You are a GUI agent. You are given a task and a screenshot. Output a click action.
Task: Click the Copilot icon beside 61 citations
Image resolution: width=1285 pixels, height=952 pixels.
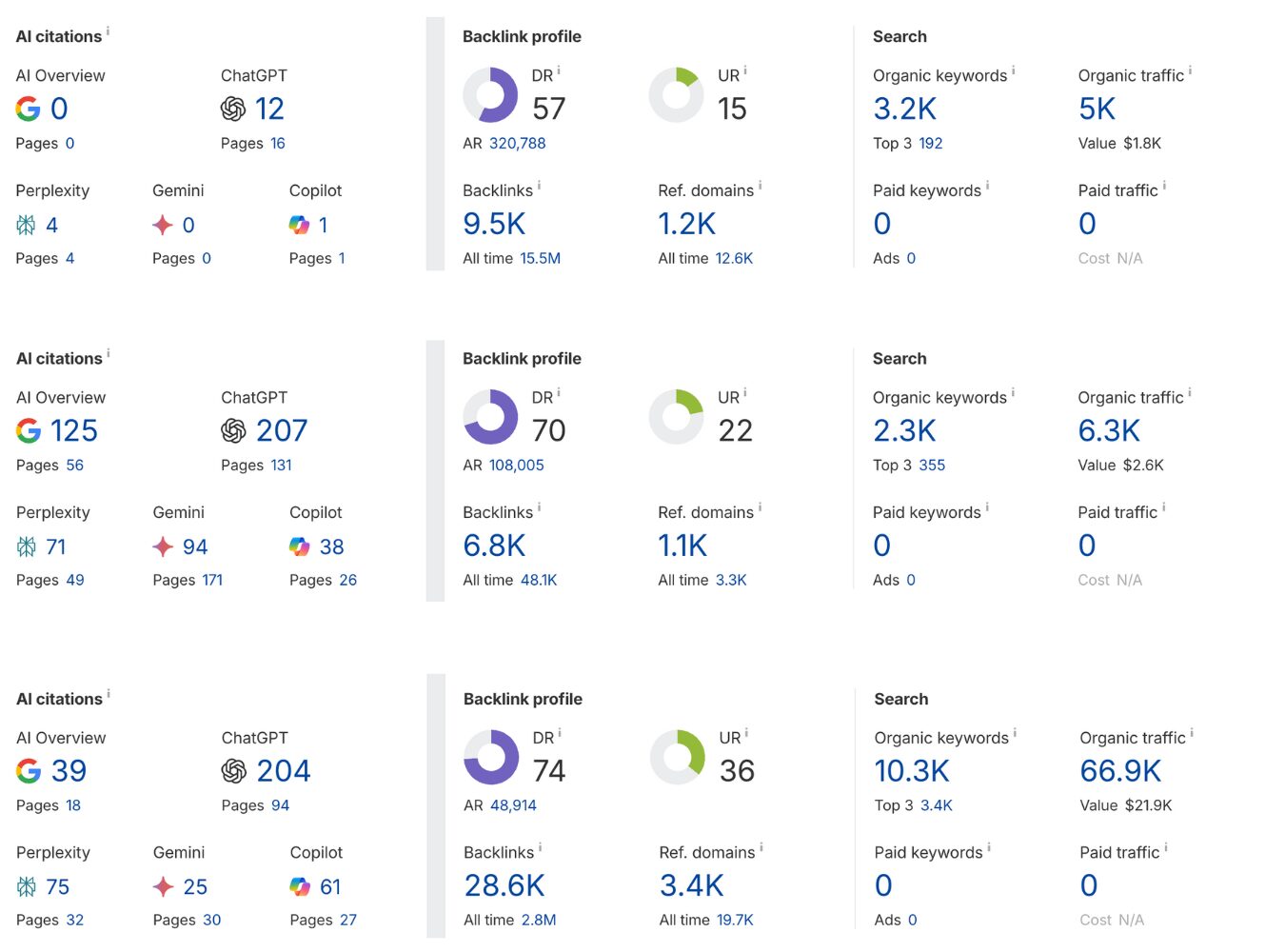point(300,887)
